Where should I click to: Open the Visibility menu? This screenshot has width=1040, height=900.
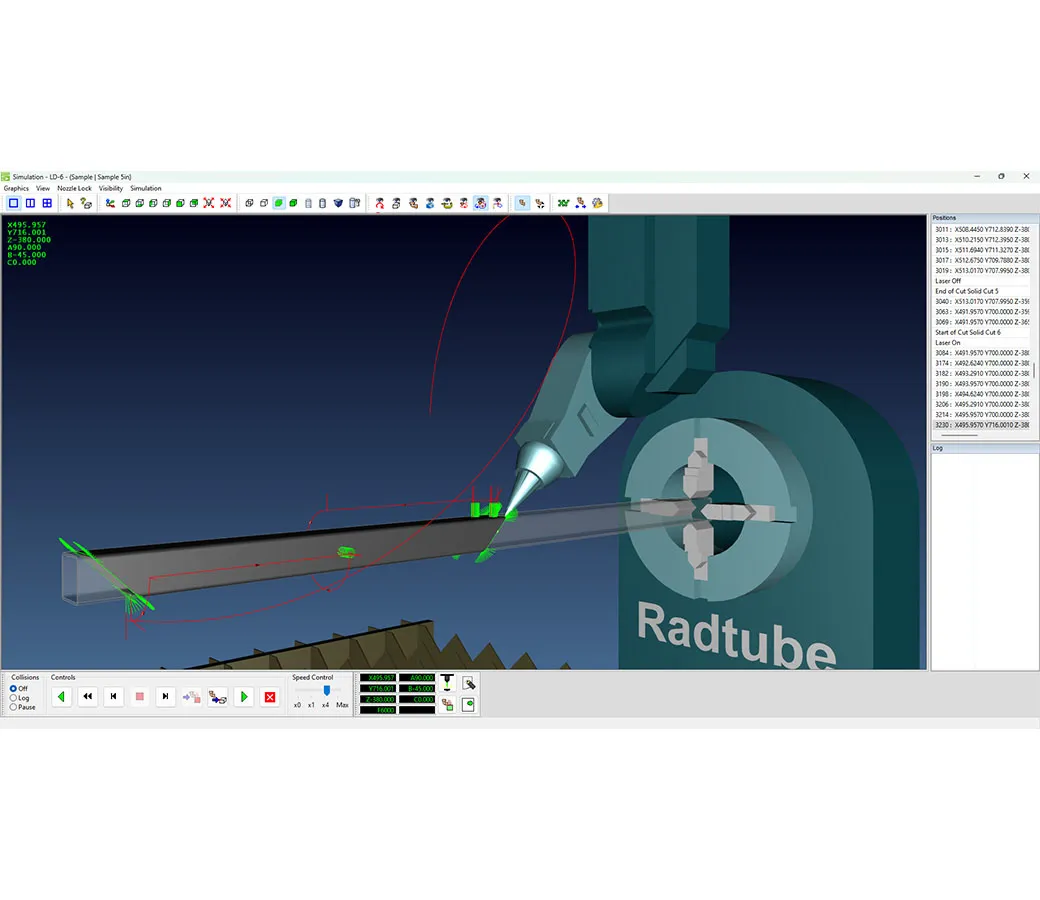[111, 188]
